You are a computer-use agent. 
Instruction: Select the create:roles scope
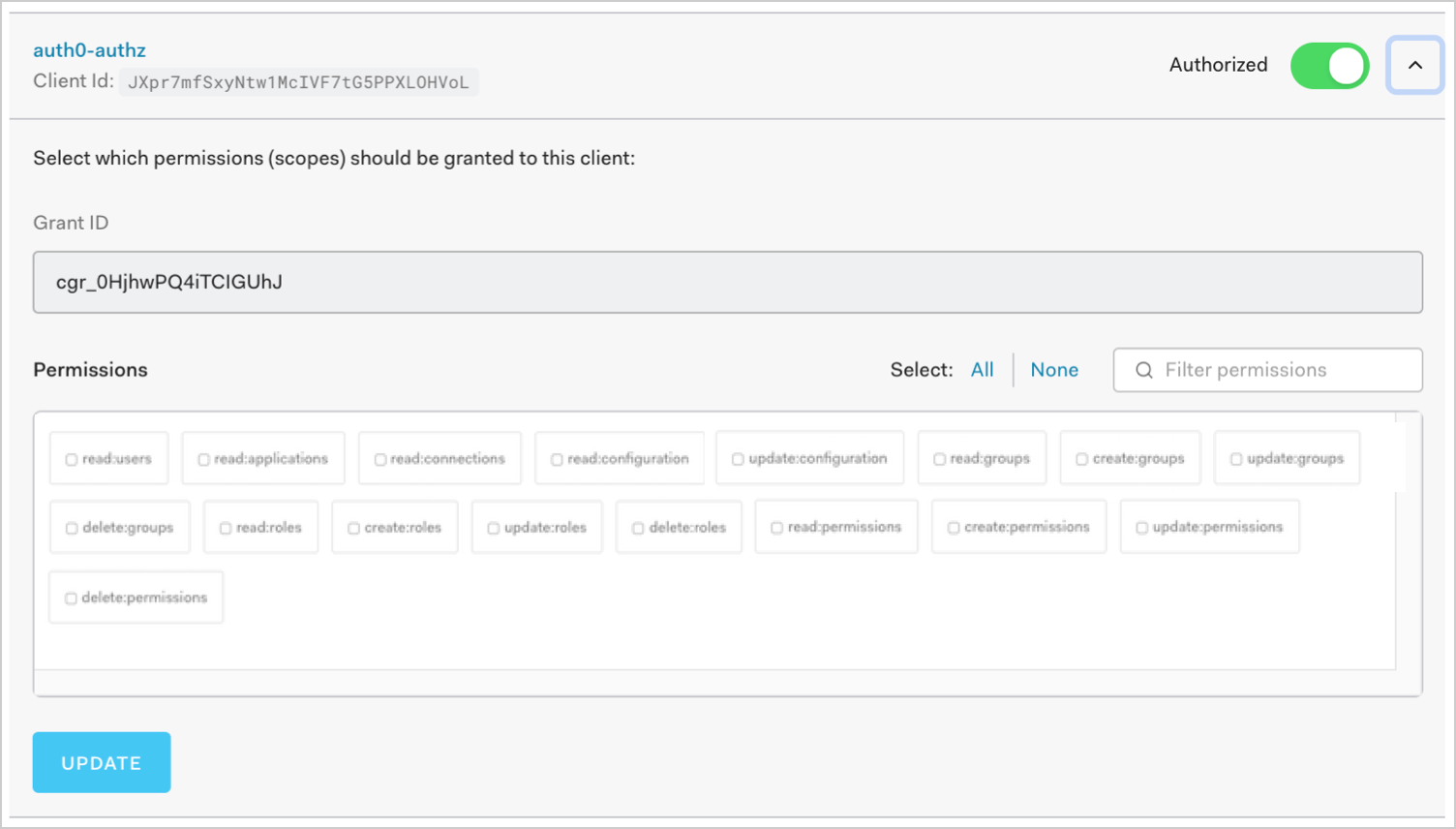click(353, 527)
